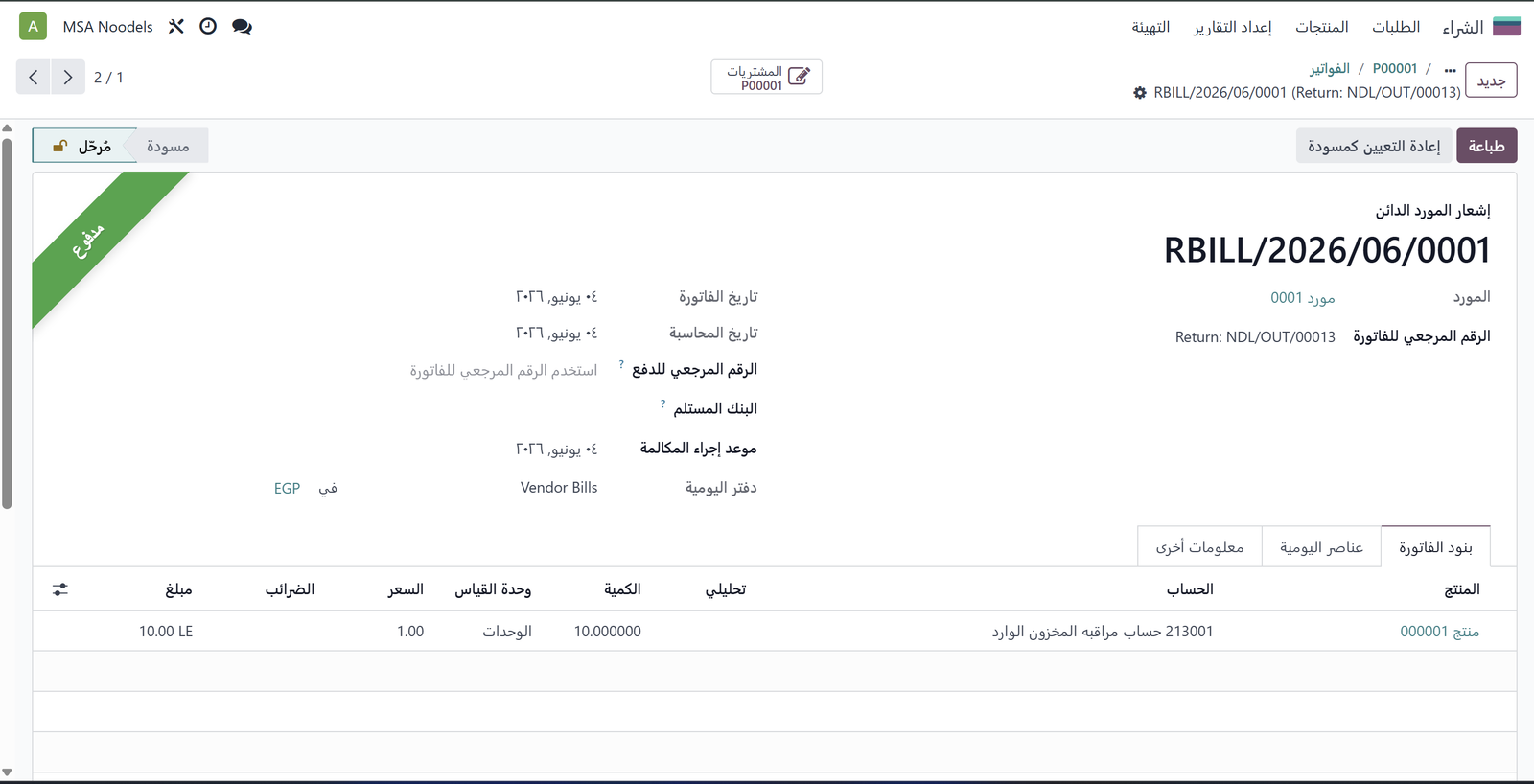Click the user avatar A icon
Image resolution: width=1534 pixels, height=784 pixels.
pos(33,26)
